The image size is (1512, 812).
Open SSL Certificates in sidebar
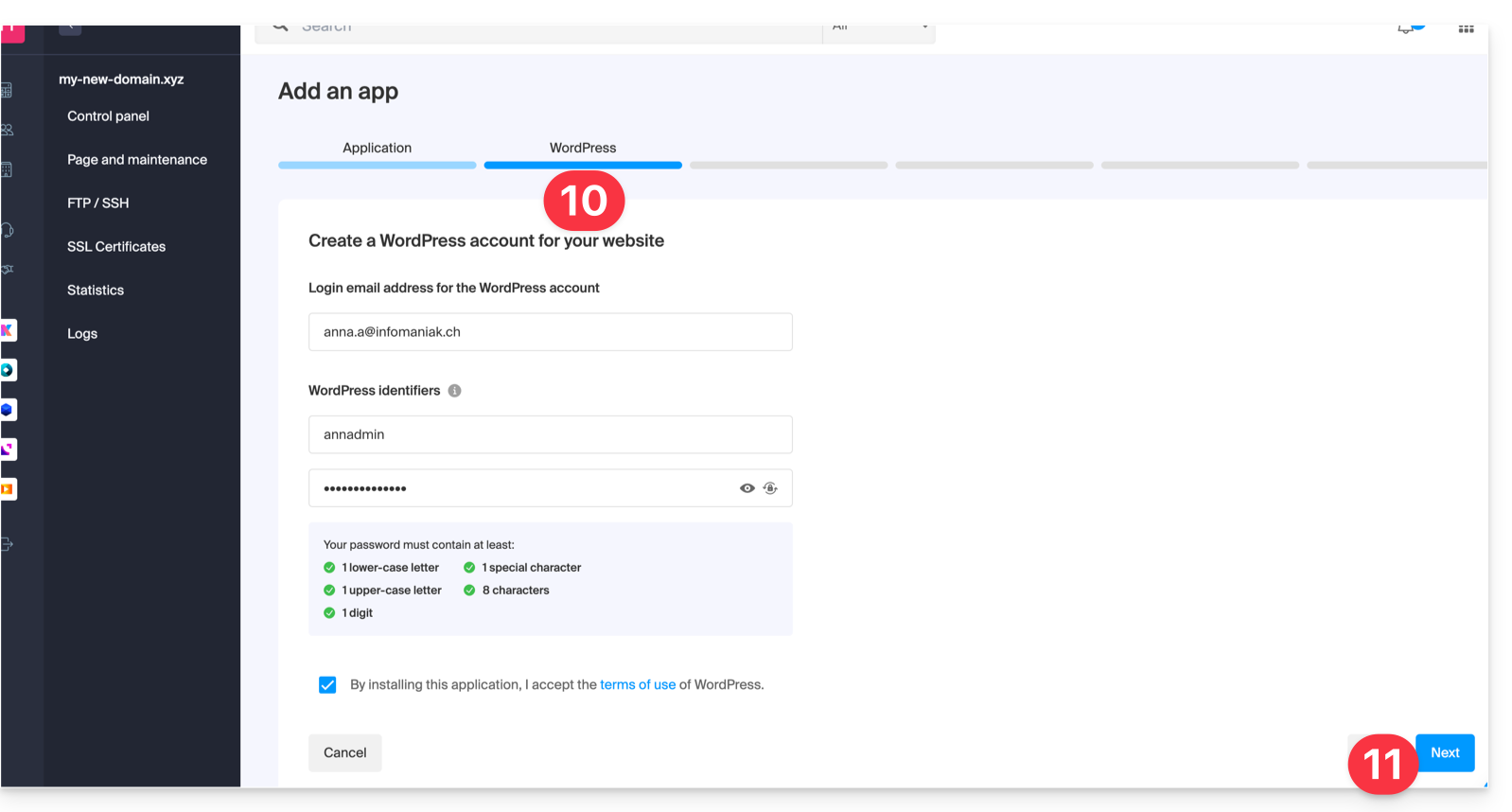(116, 247)
